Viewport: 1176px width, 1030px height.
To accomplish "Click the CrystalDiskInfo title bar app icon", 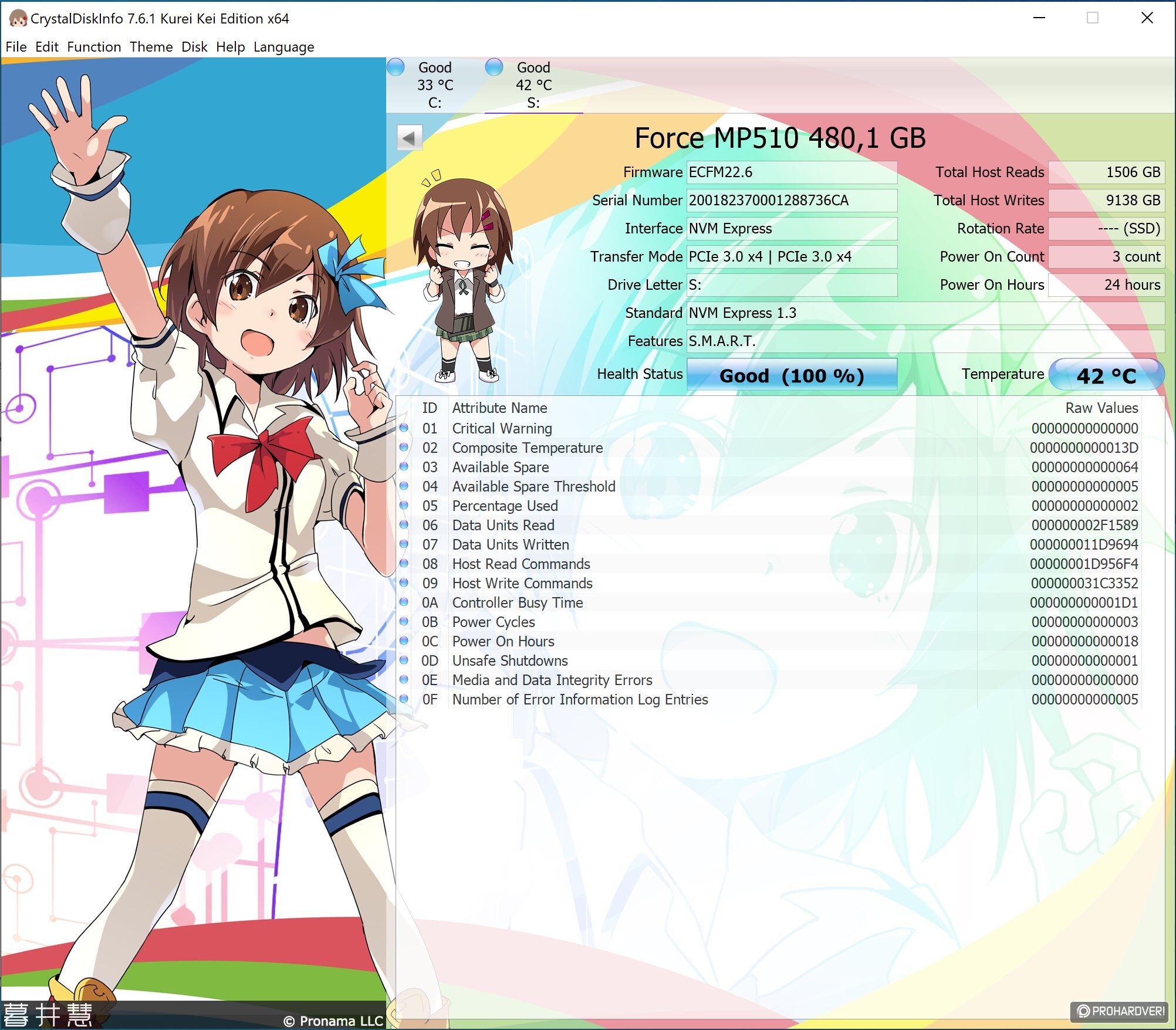I will coord(18,19).
